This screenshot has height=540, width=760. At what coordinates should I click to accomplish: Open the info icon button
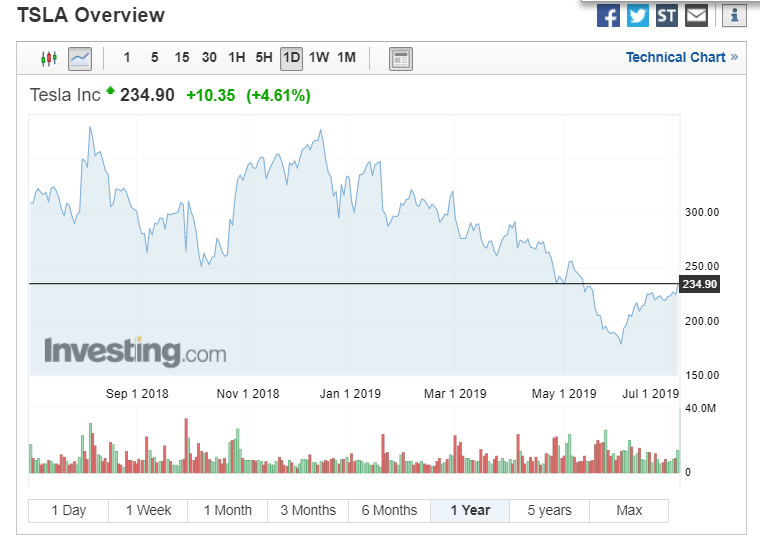[734, 16]
